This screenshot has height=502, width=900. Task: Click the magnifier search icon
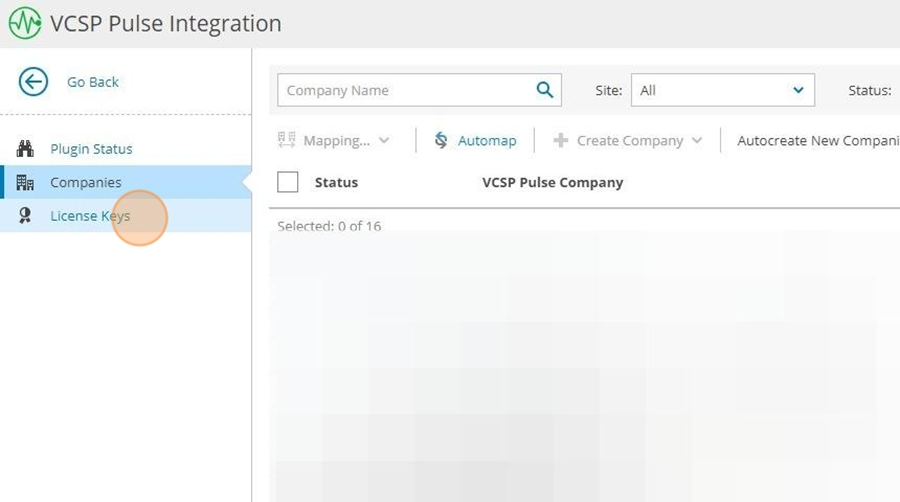pyautogui.click(x=545, y=90)
